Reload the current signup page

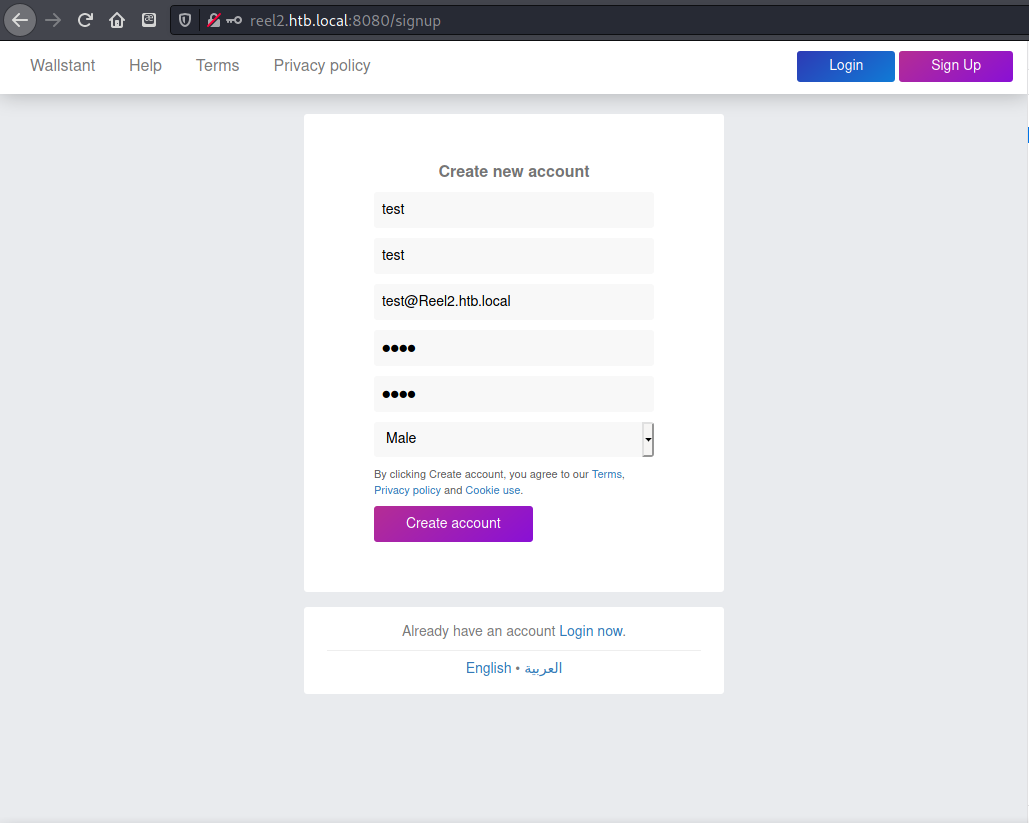pyautogui.click(x=86, y=20)
